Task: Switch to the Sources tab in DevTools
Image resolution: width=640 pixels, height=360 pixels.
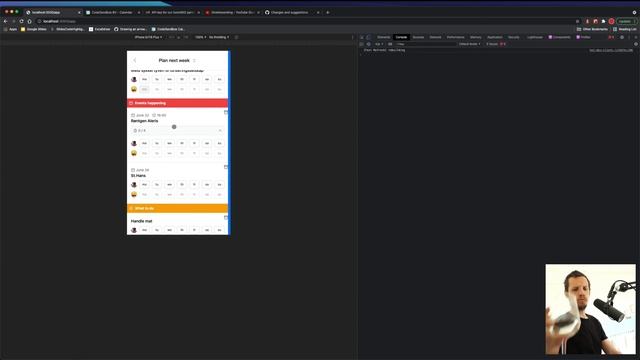Action: [418, 37]
